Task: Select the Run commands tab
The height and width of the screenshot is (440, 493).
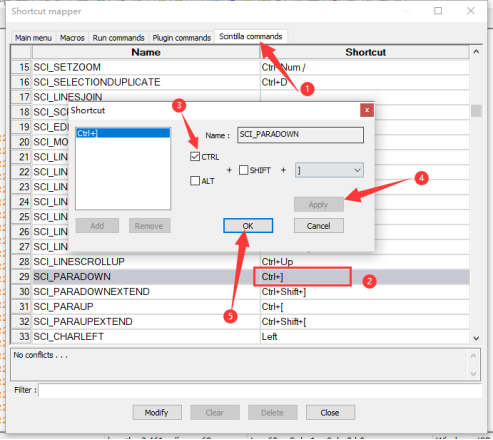Action: point(118,38)
